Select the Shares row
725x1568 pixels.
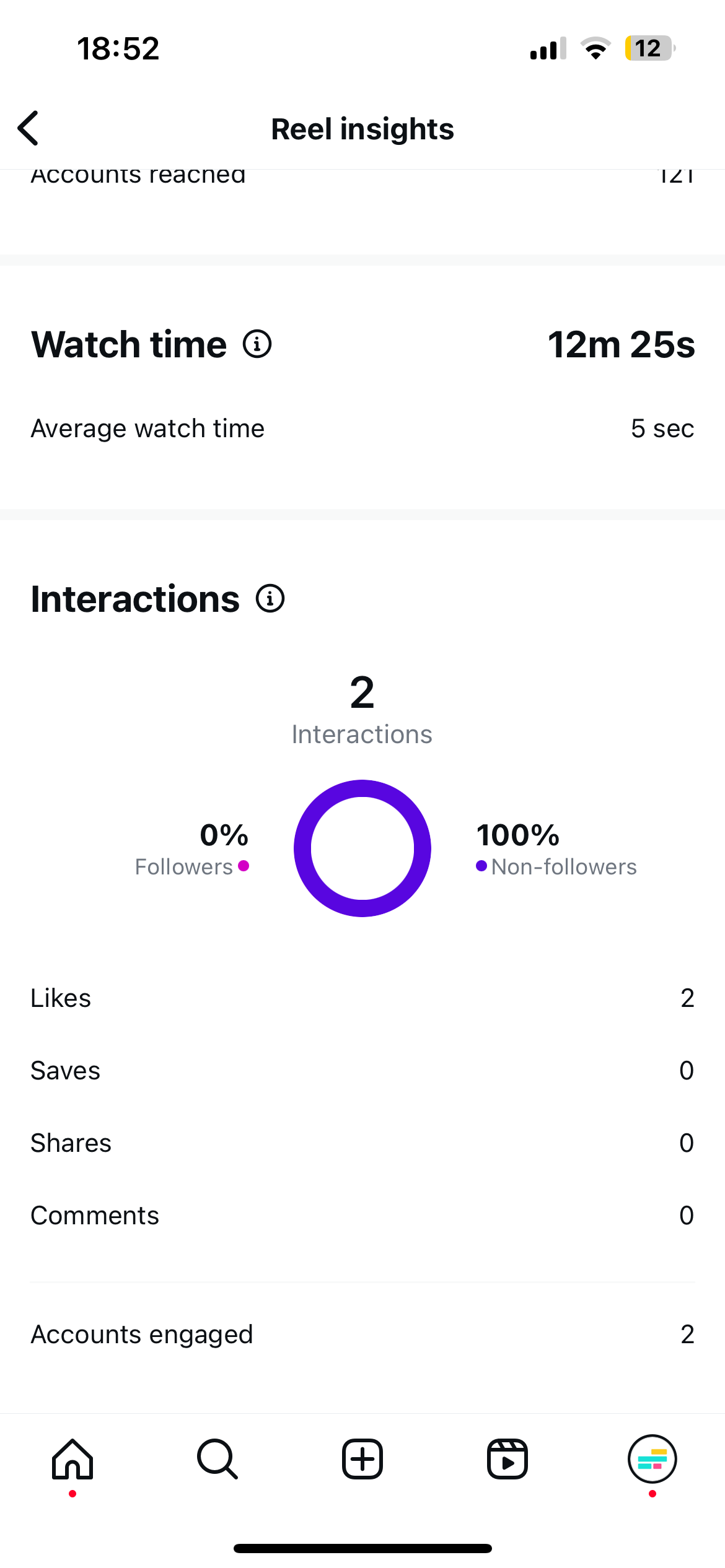362,1143
